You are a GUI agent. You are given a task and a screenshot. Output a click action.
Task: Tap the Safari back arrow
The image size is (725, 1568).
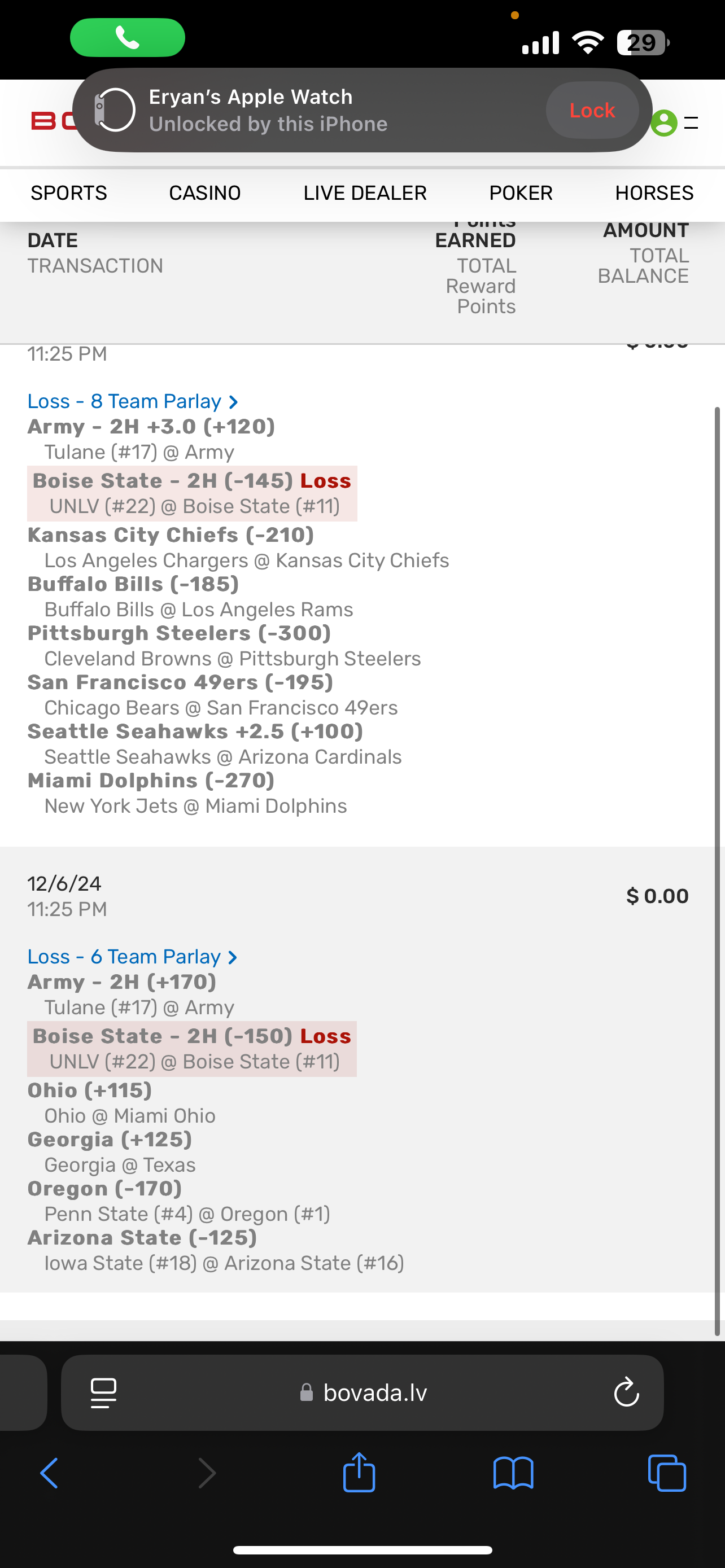click(x=49, y=1474)
